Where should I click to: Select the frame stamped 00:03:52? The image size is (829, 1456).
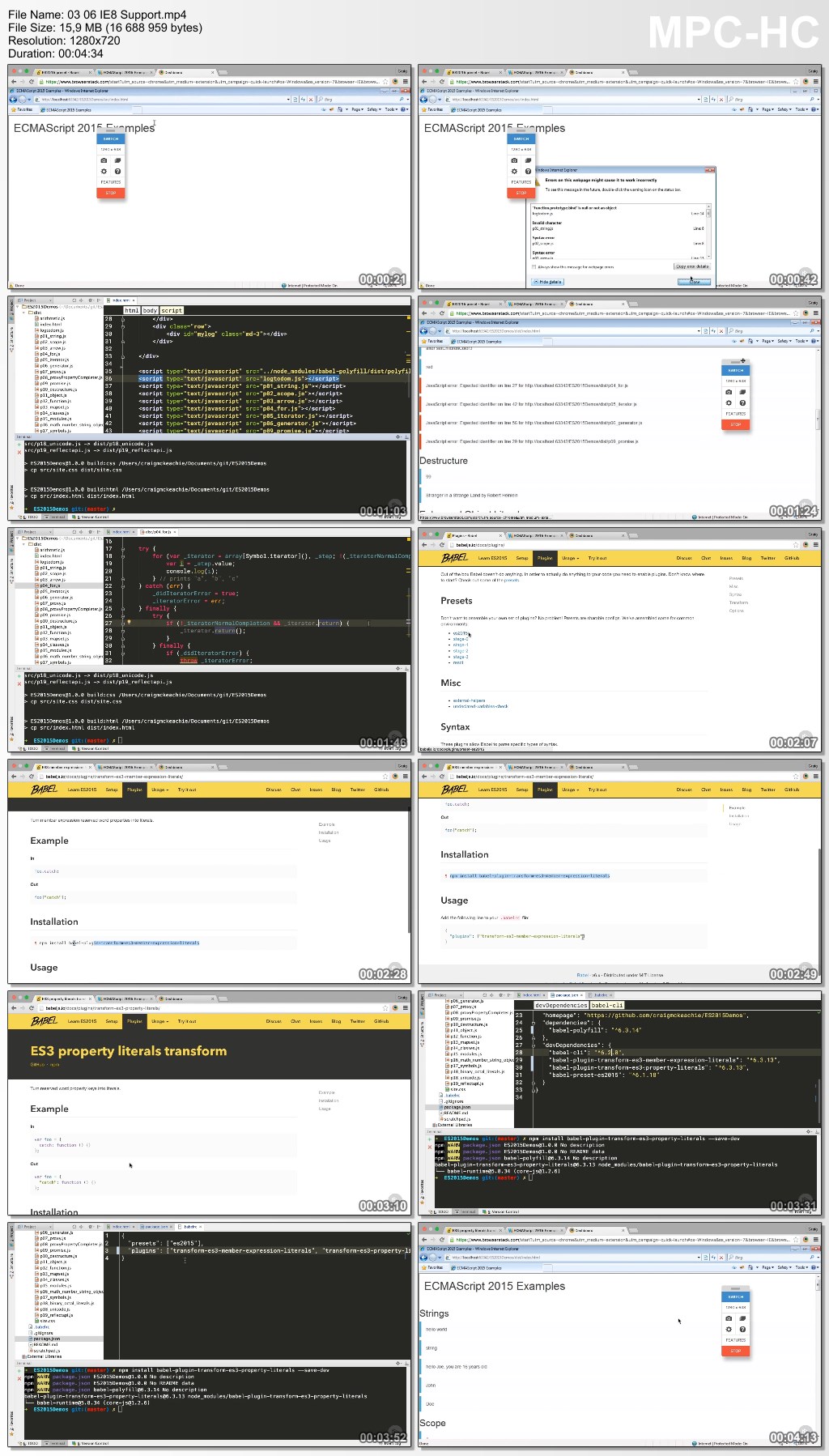pos(210,1335)
